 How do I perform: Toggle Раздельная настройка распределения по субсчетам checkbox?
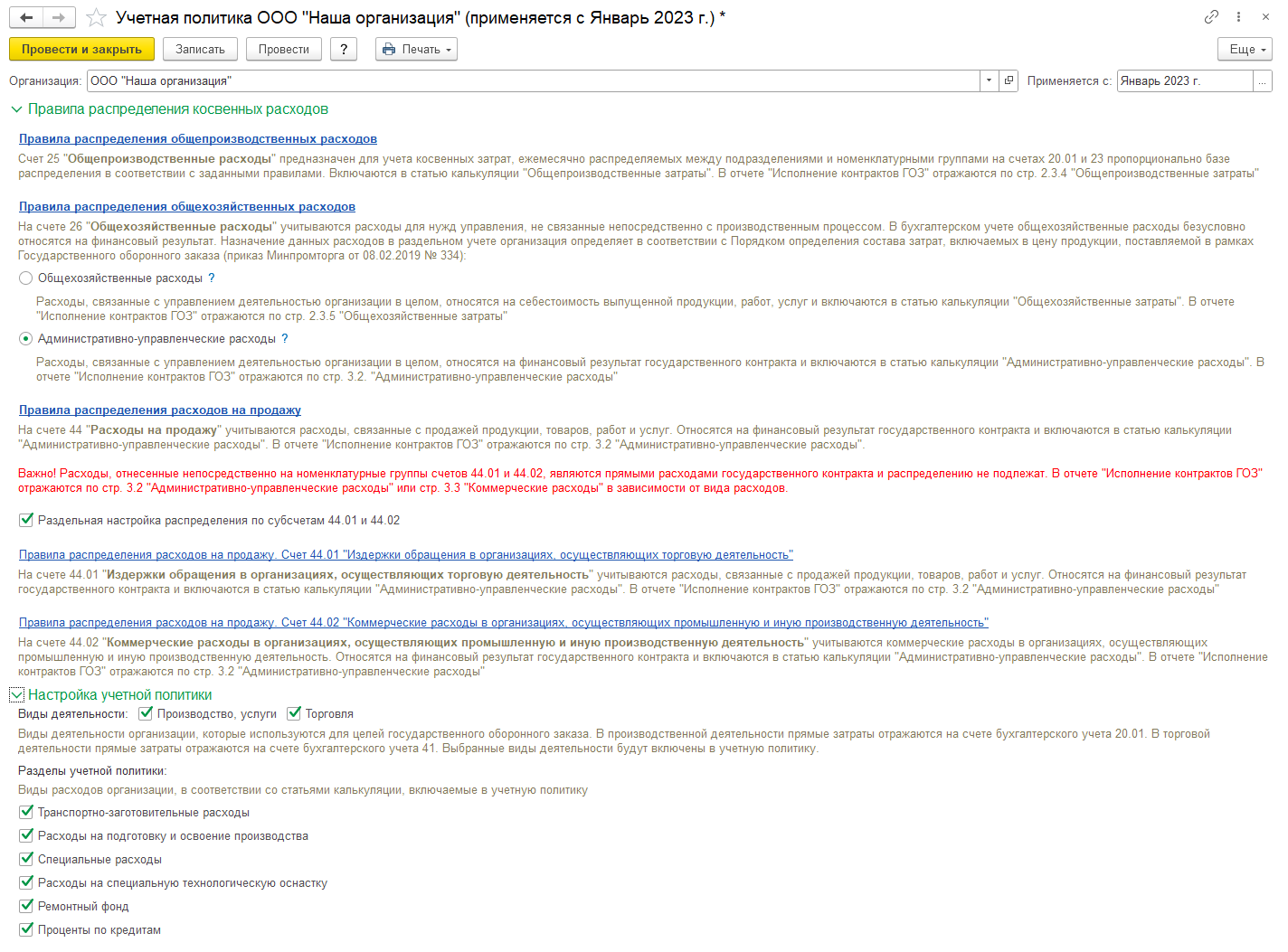click(26, 520)
